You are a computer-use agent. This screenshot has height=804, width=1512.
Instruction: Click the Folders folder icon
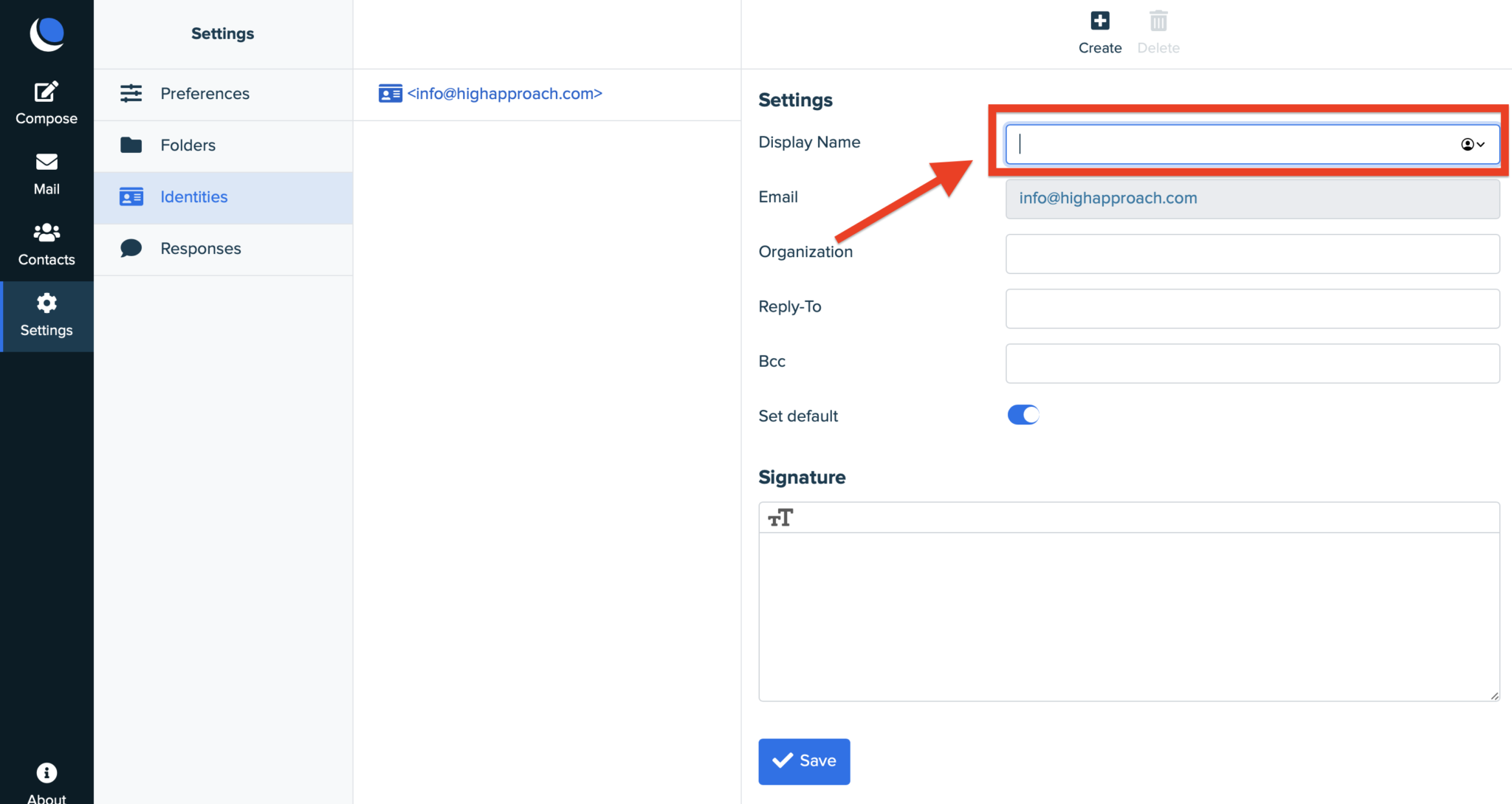pyautogui.click(x=131, y=145)
